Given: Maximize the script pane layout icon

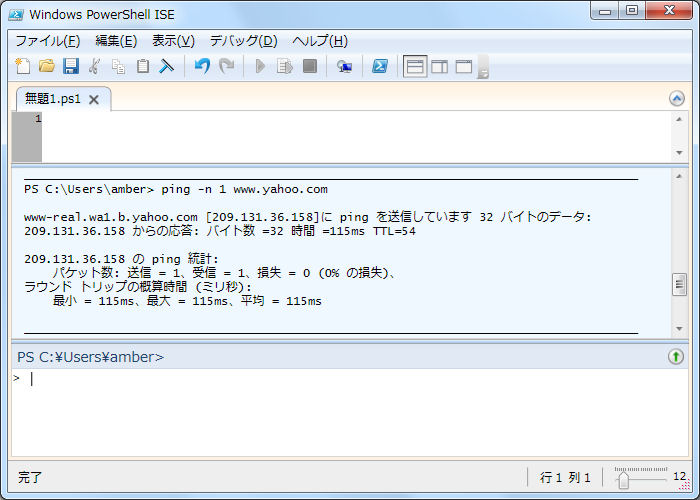Looking at the screenshot, I should (x=464, y=67).
